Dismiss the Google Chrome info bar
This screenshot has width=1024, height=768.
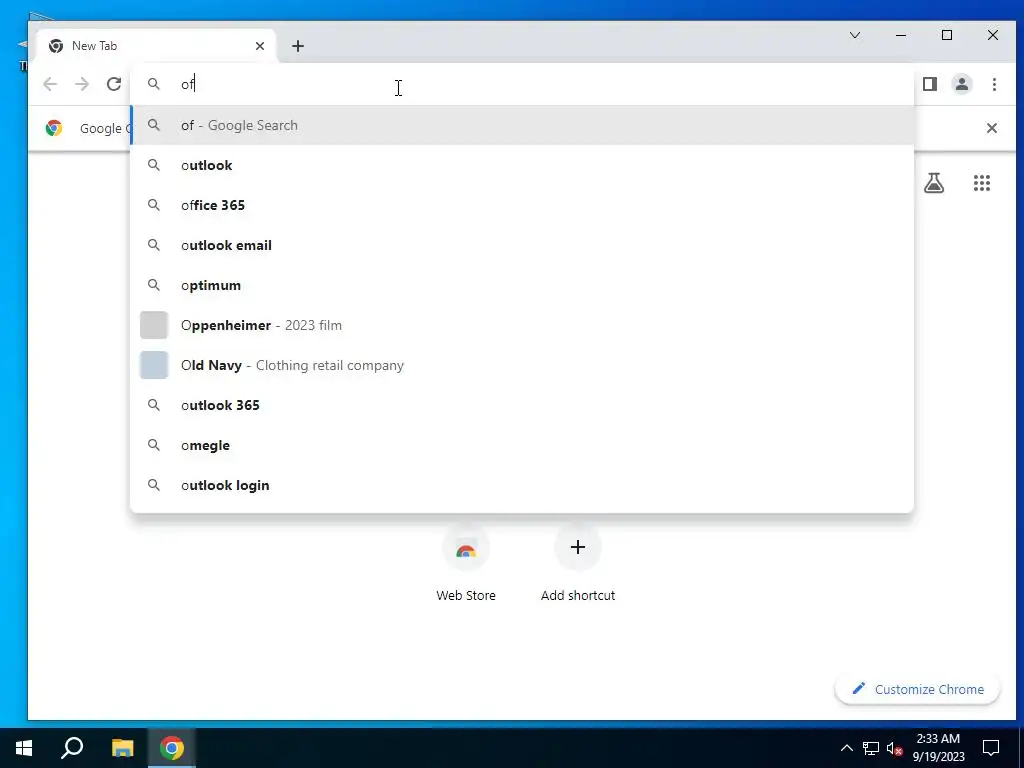[x=991, y=128]
